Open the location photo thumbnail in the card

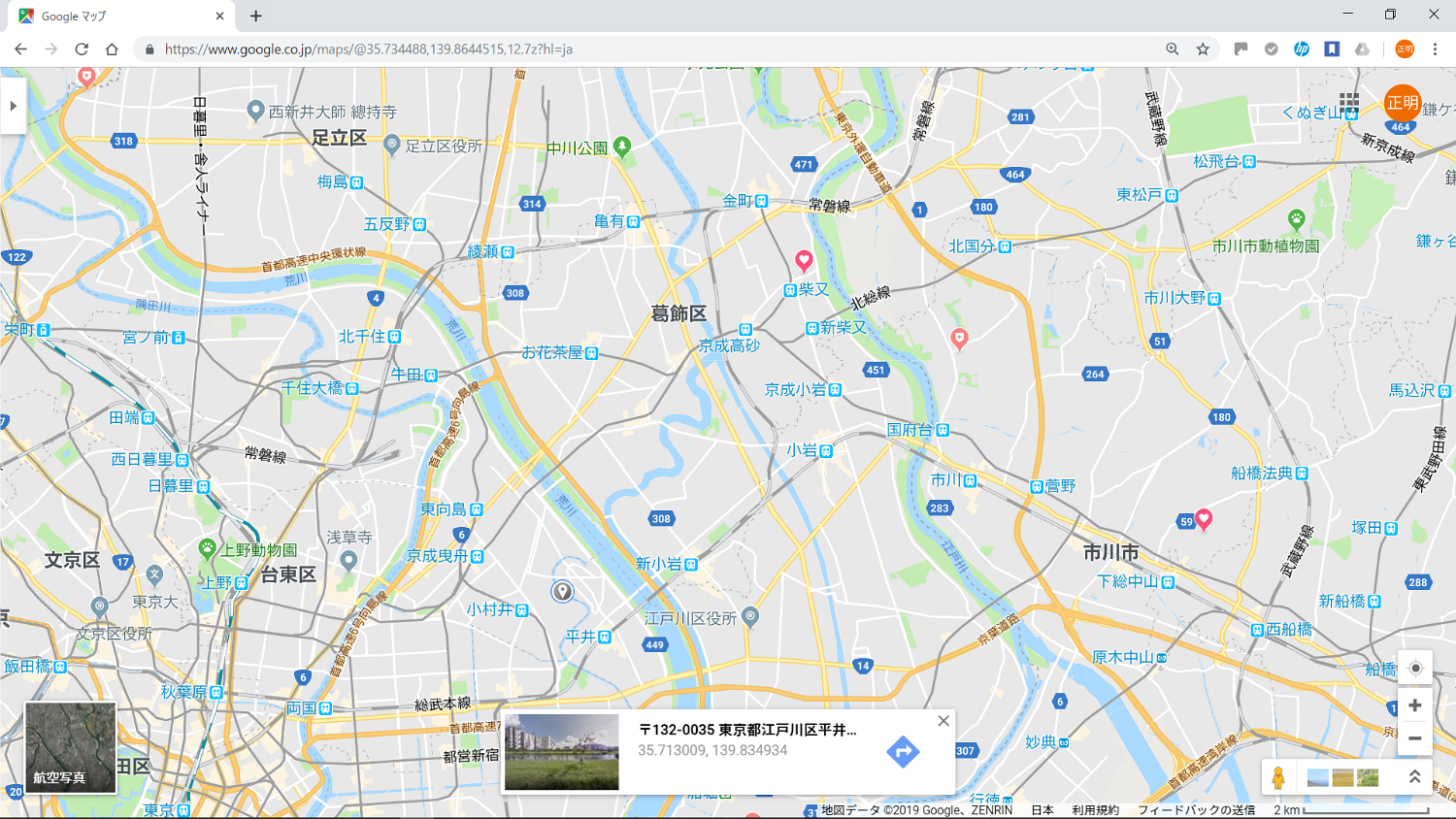coord(561,752)
